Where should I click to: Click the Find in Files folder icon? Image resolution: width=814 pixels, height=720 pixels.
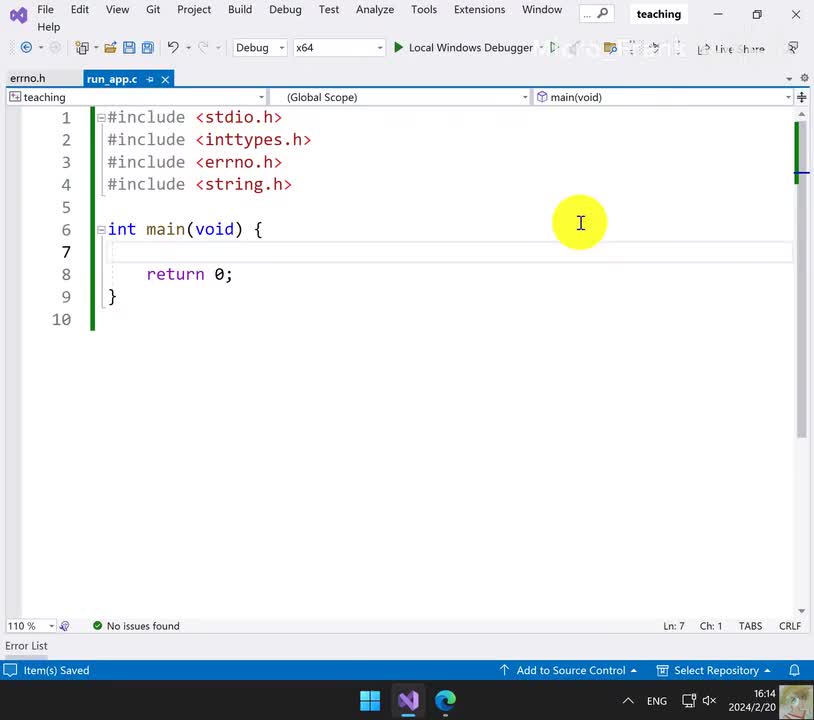click(x=610, y=48)
